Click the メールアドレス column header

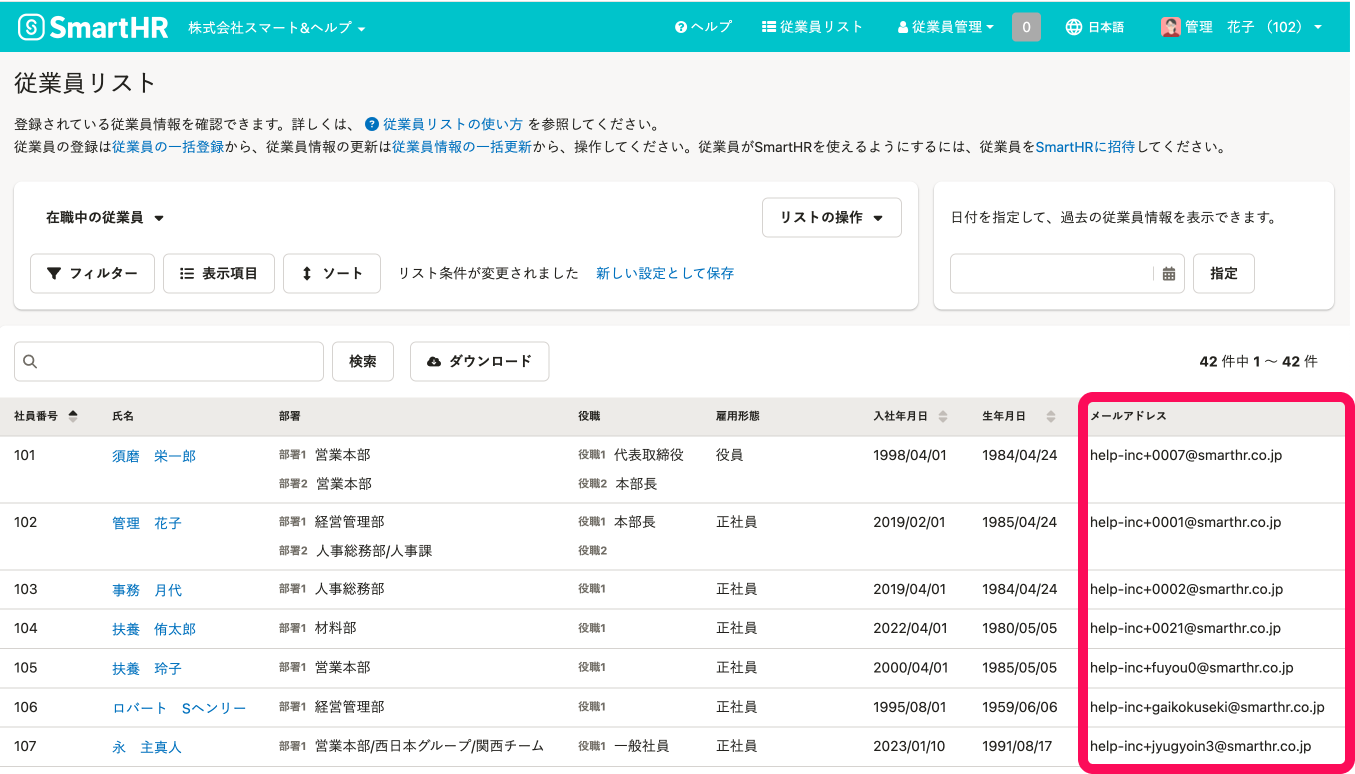(1128, 416)
